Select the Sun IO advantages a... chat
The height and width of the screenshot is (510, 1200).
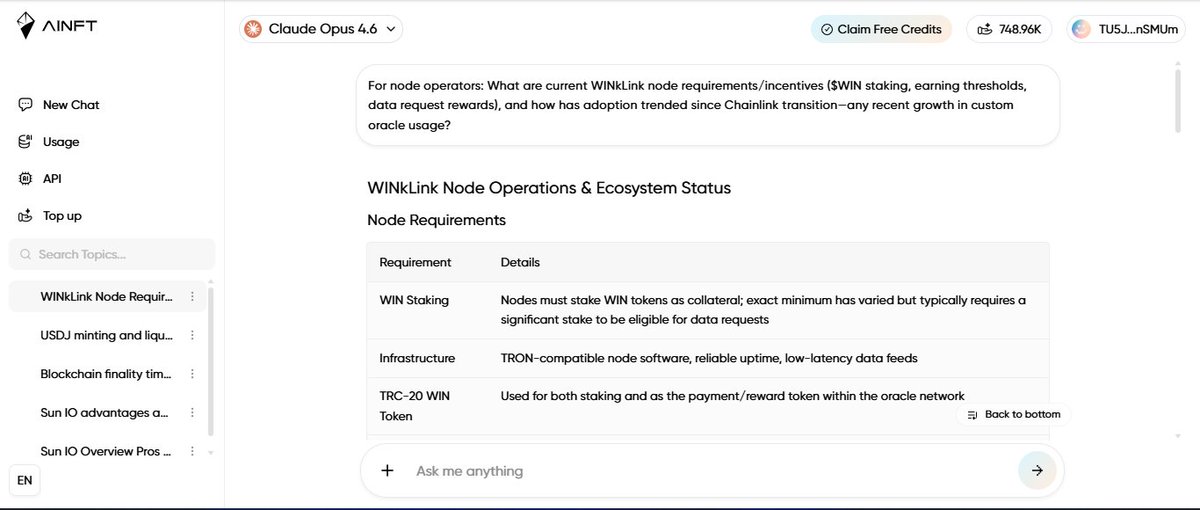coord(106,412)
